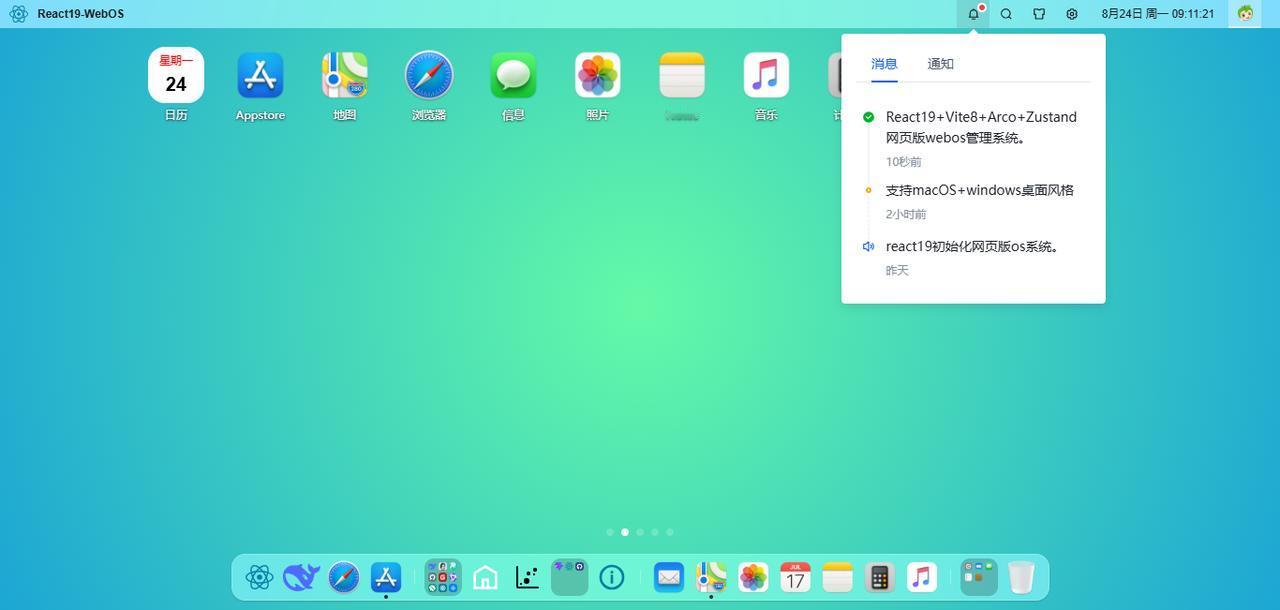Open the settings gear in top bar
Screen dimensions: 1280x610
(1072, 14)
